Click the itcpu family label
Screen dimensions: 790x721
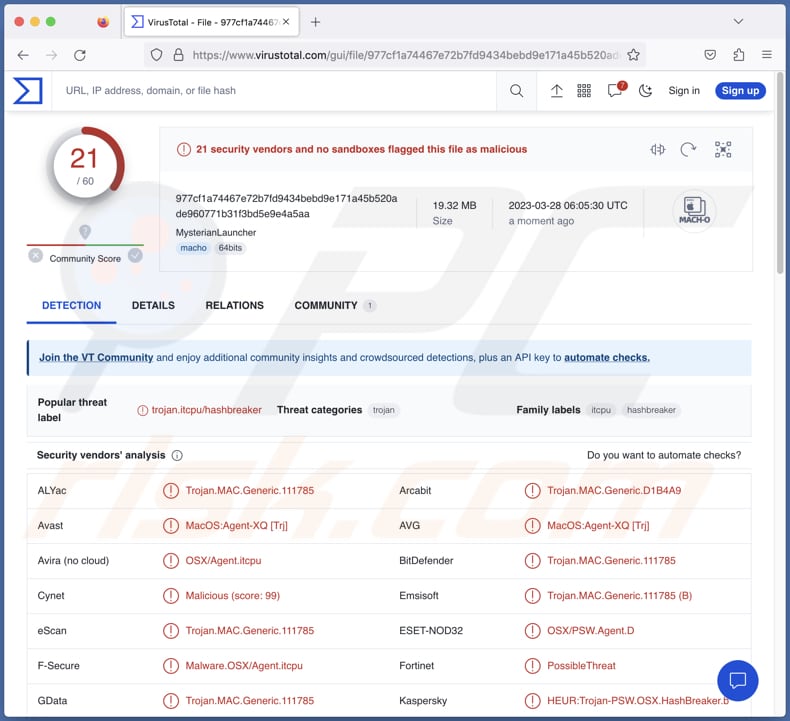coord(601,410)
